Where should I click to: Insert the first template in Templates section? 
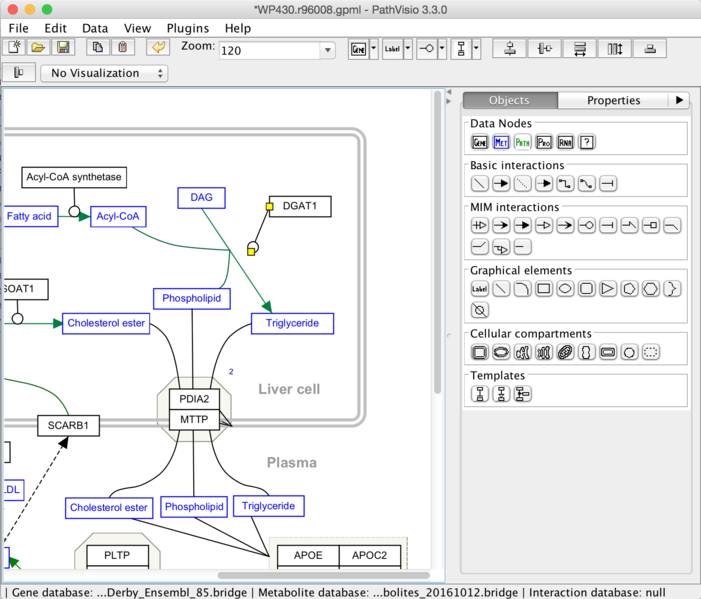point(479,394)
